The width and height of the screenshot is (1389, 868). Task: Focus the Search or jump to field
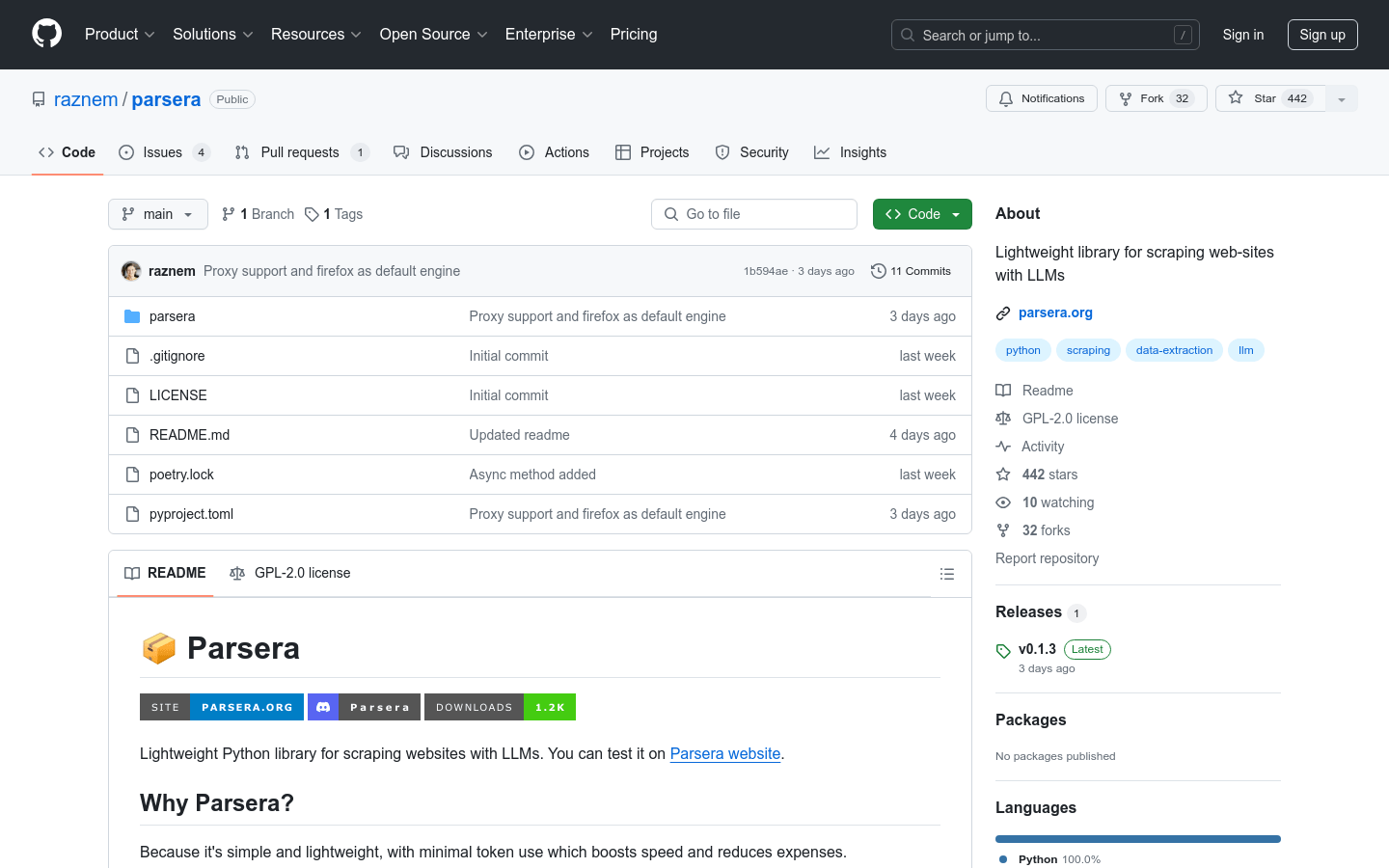1046,35
